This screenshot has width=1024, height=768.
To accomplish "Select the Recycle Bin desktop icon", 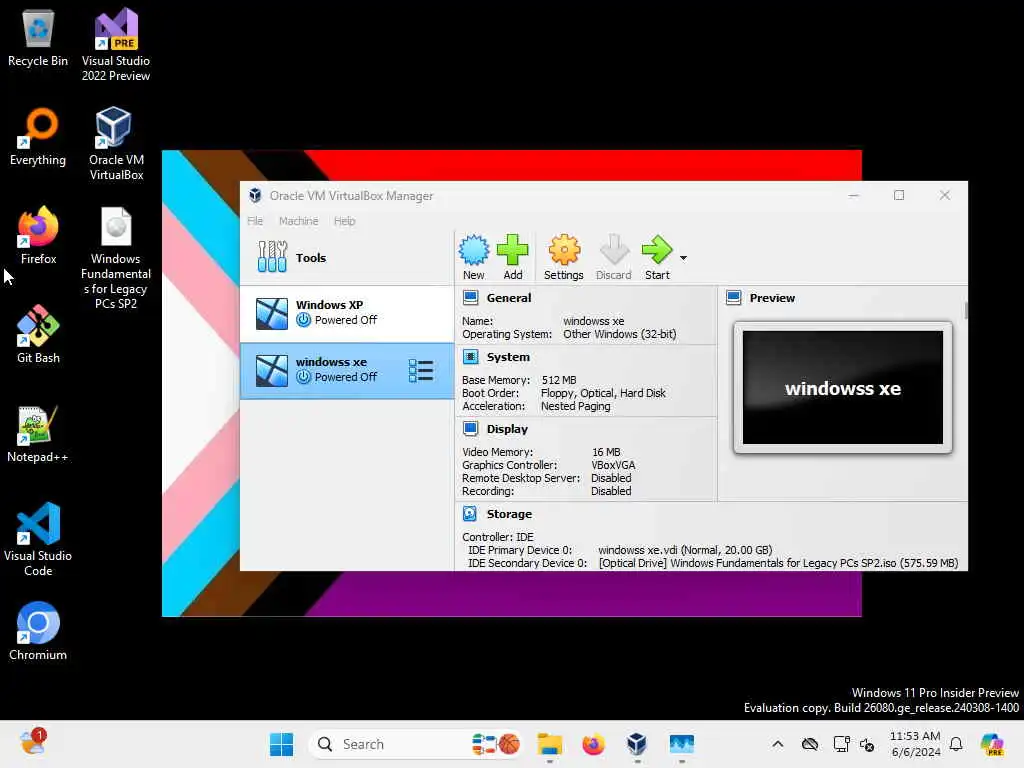I will coord(38,39).
